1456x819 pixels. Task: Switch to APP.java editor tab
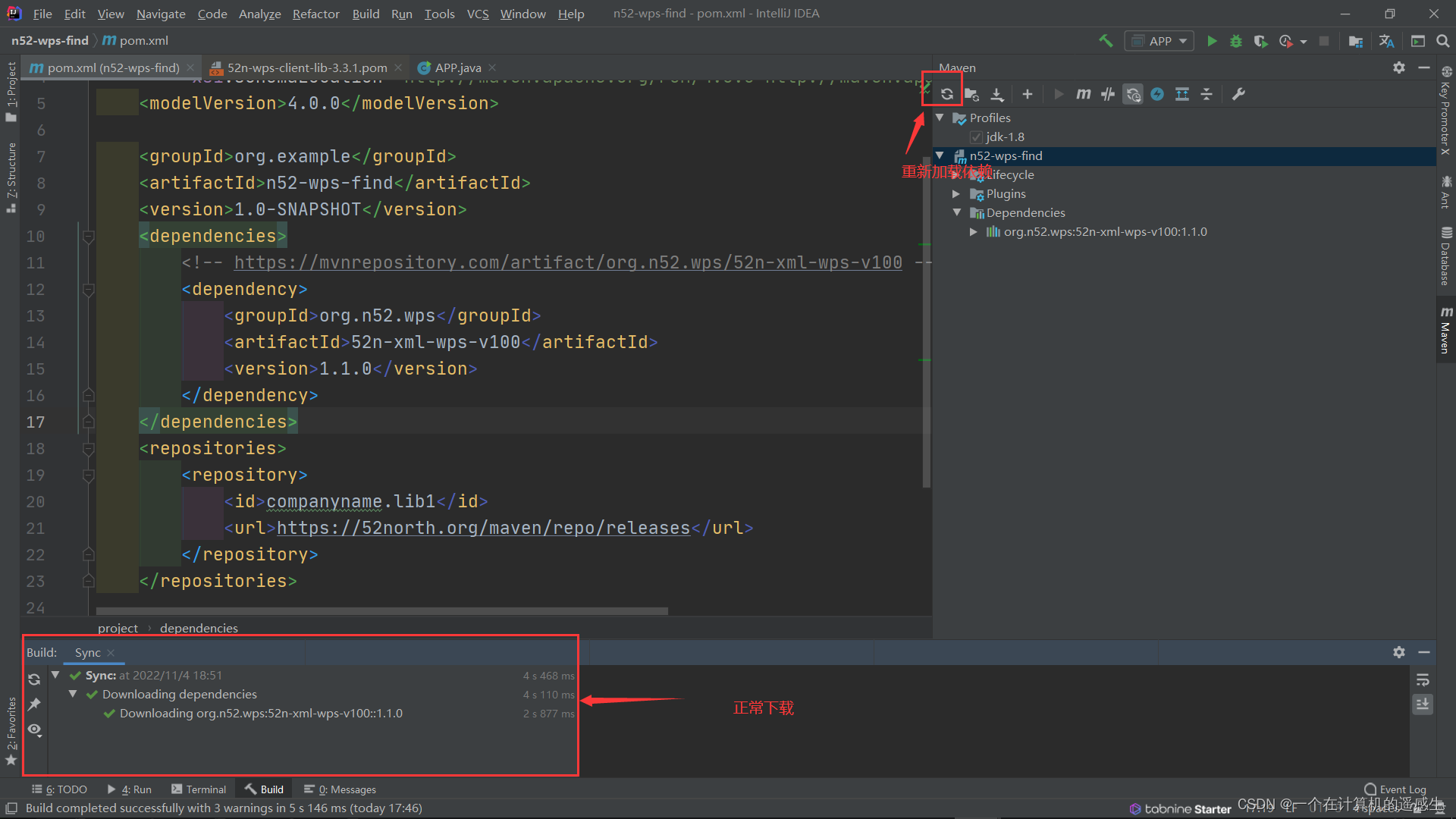[x=457, y=67]
